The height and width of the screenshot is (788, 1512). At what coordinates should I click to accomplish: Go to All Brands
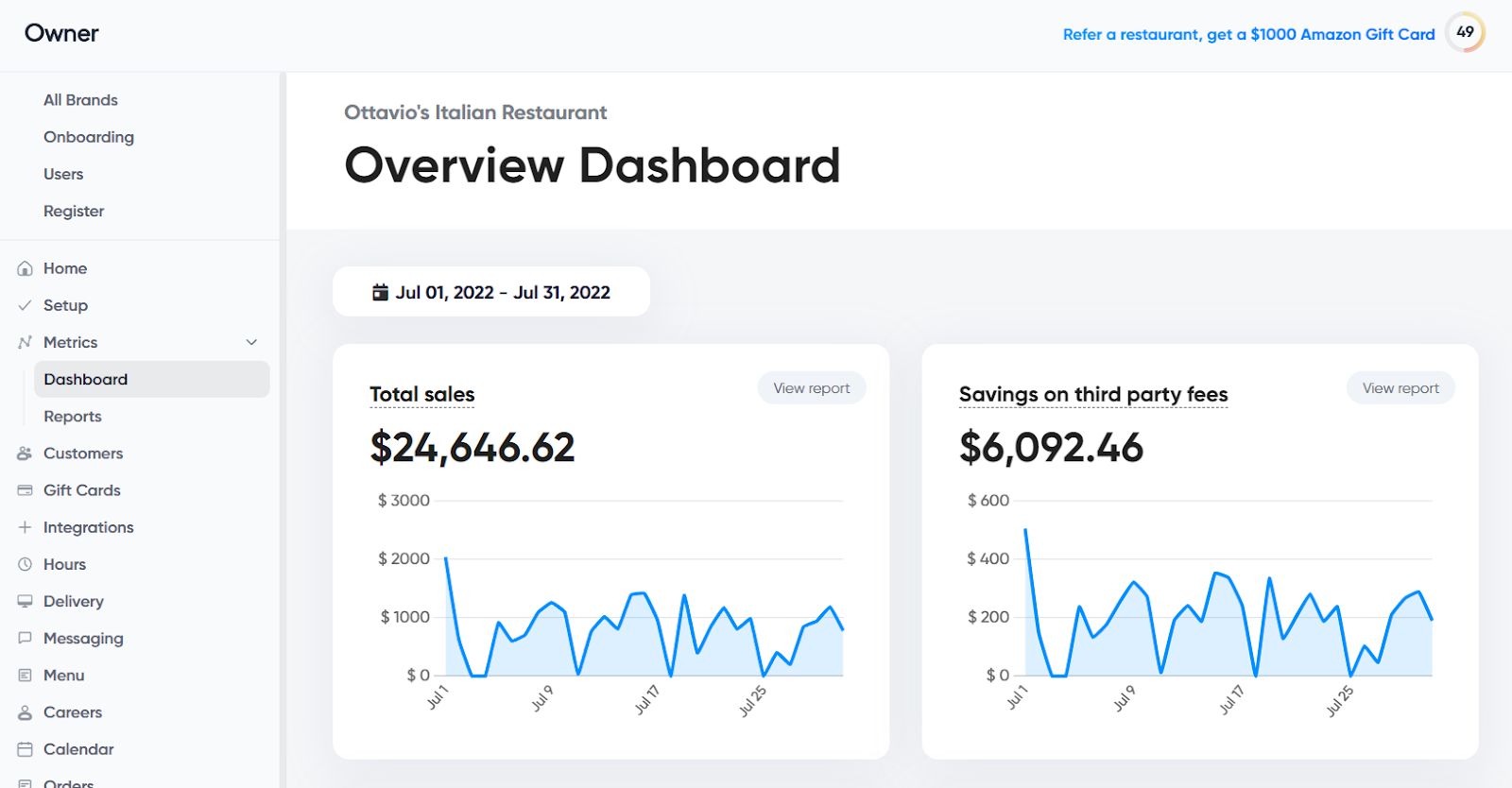[x=80, y=100]
